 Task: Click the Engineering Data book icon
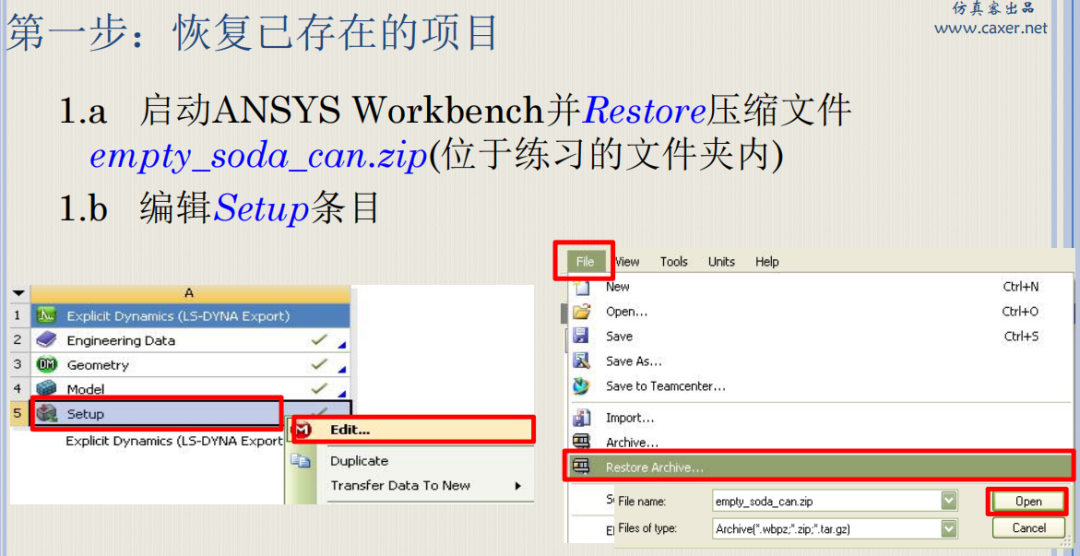(46, 340)
